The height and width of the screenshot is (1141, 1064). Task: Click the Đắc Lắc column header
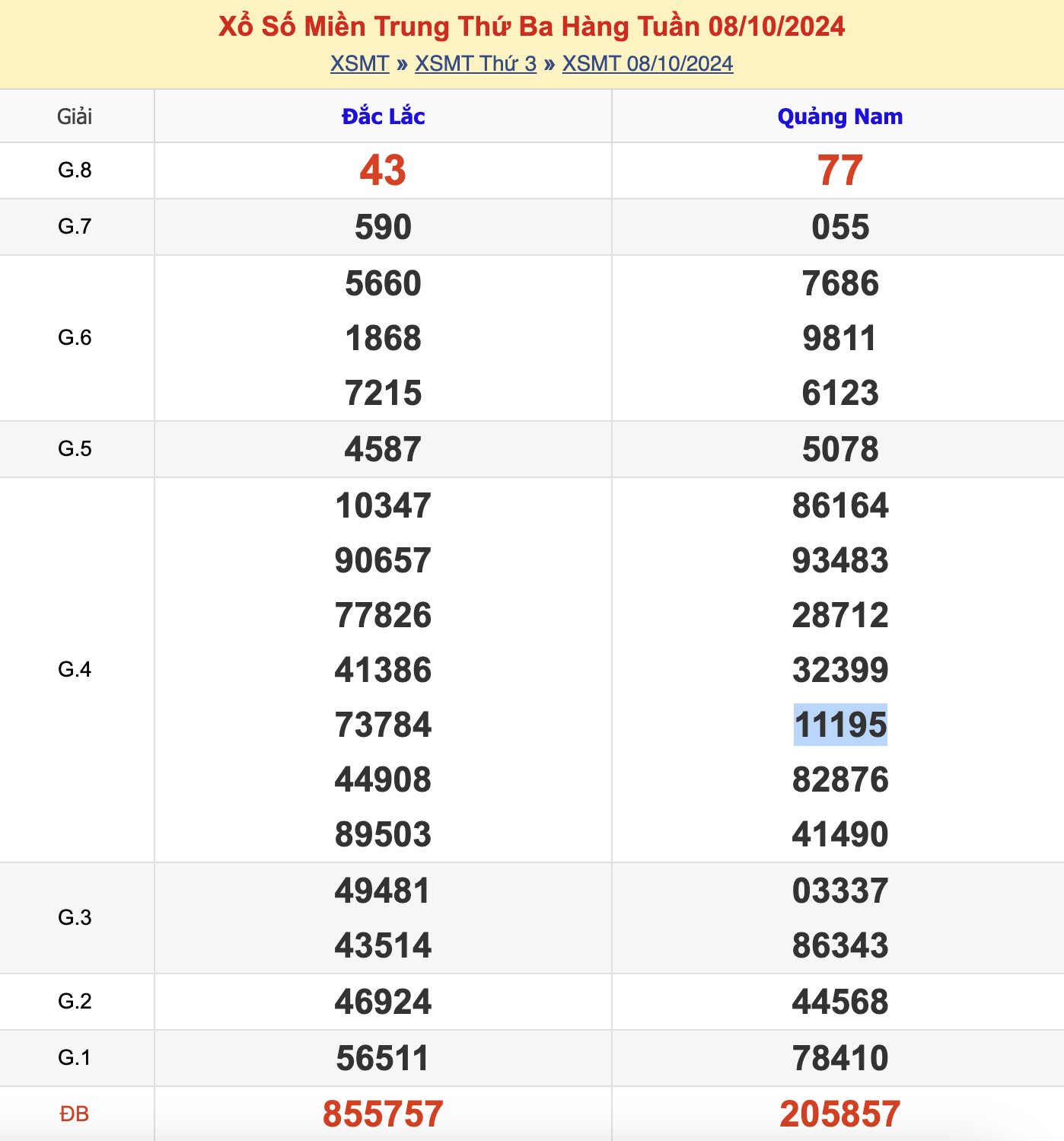[383, 116]
